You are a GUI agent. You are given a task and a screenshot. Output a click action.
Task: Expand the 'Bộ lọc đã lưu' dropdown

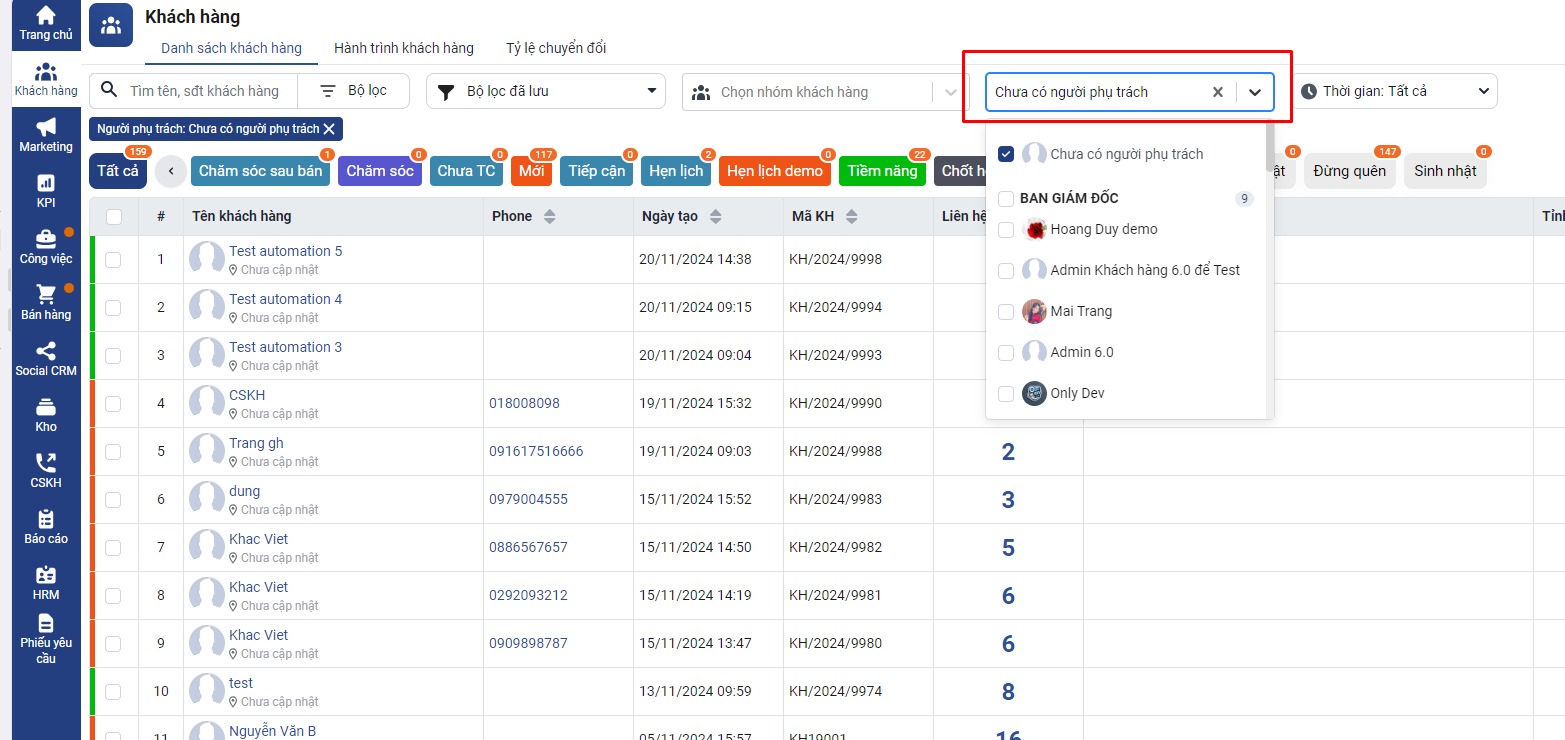coord(545,91)
